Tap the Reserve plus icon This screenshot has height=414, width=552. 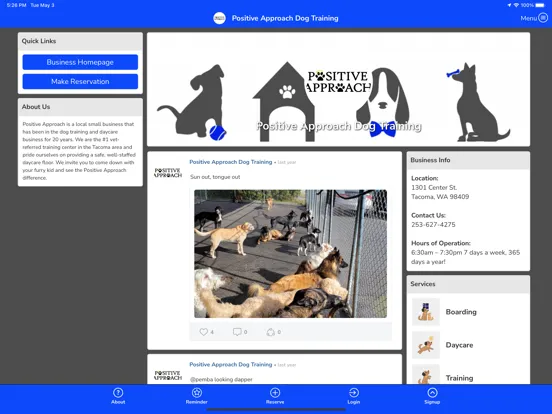[275, 393]
